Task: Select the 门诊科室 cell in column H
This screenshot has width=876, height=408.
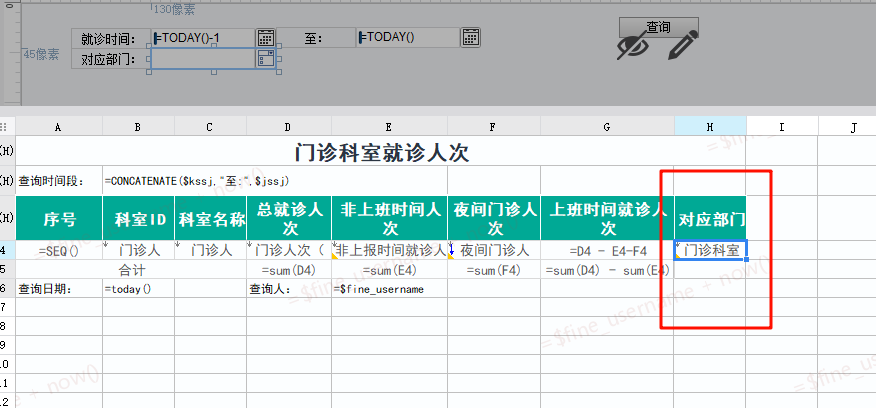Action: point(710,250)
